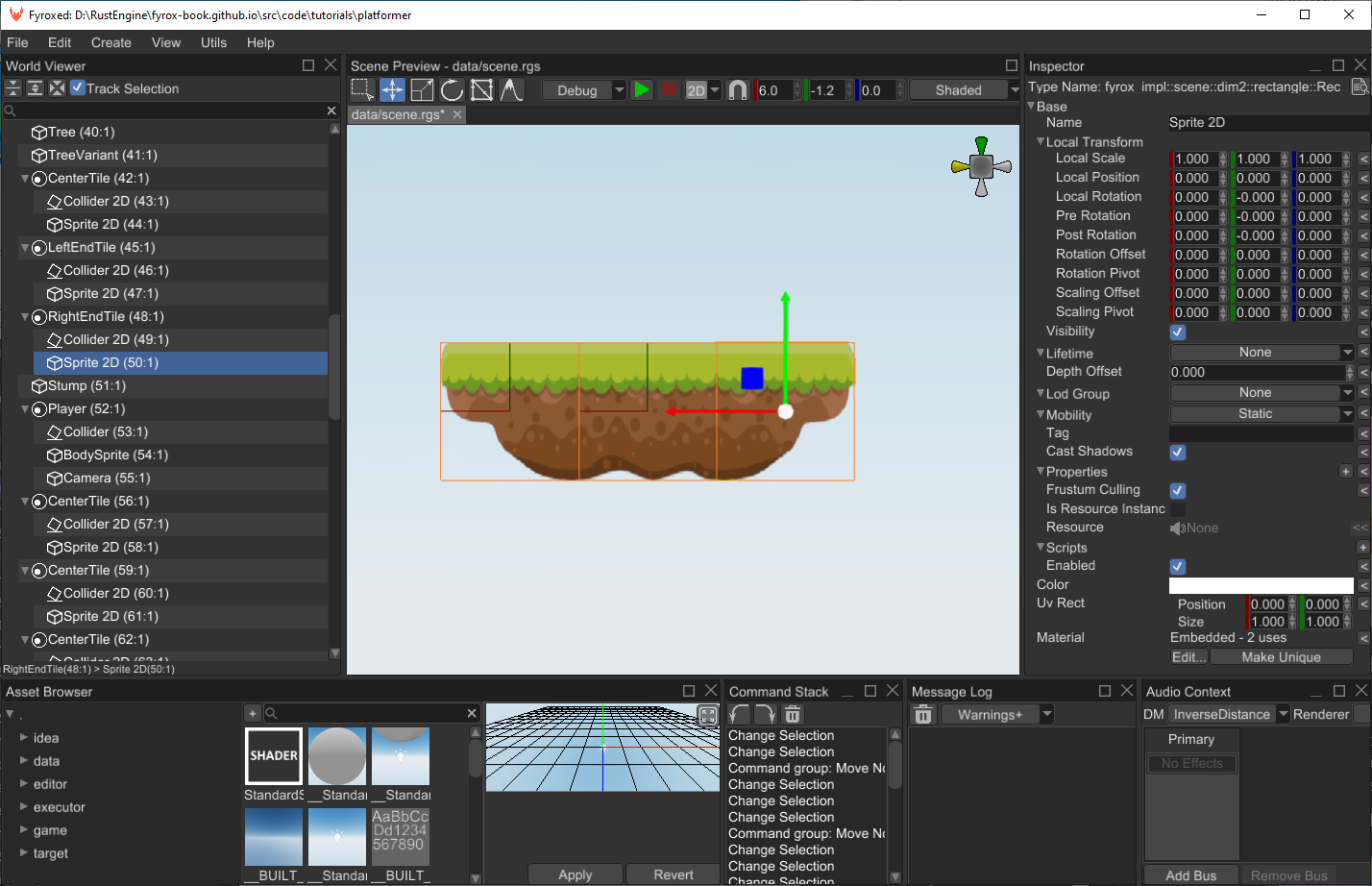Click the fit preview icon in asset preview
Viewport: 1372px width, 886px height.
pos(707,715)
